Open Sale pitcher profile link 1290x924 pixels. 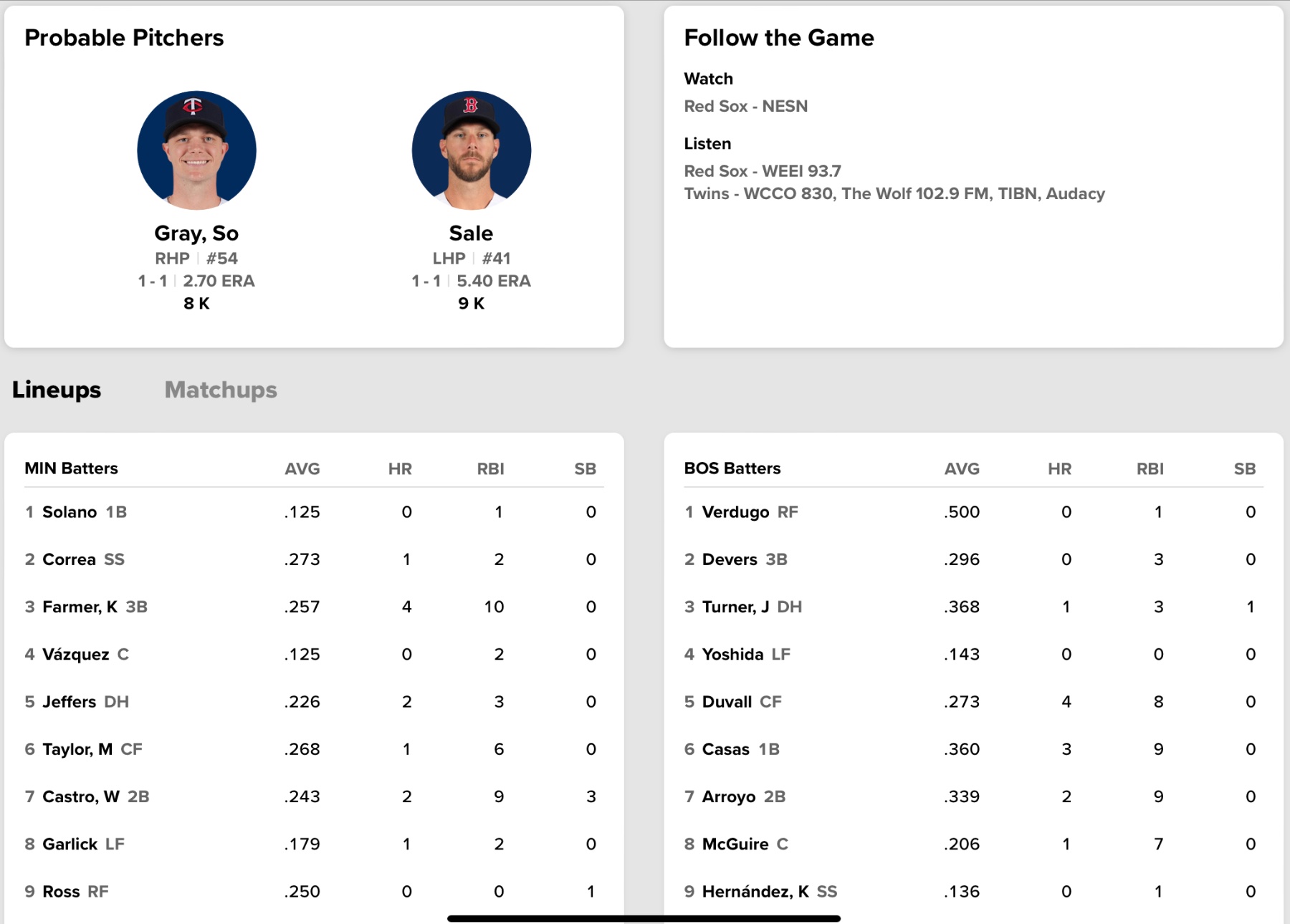coord(471,234)
